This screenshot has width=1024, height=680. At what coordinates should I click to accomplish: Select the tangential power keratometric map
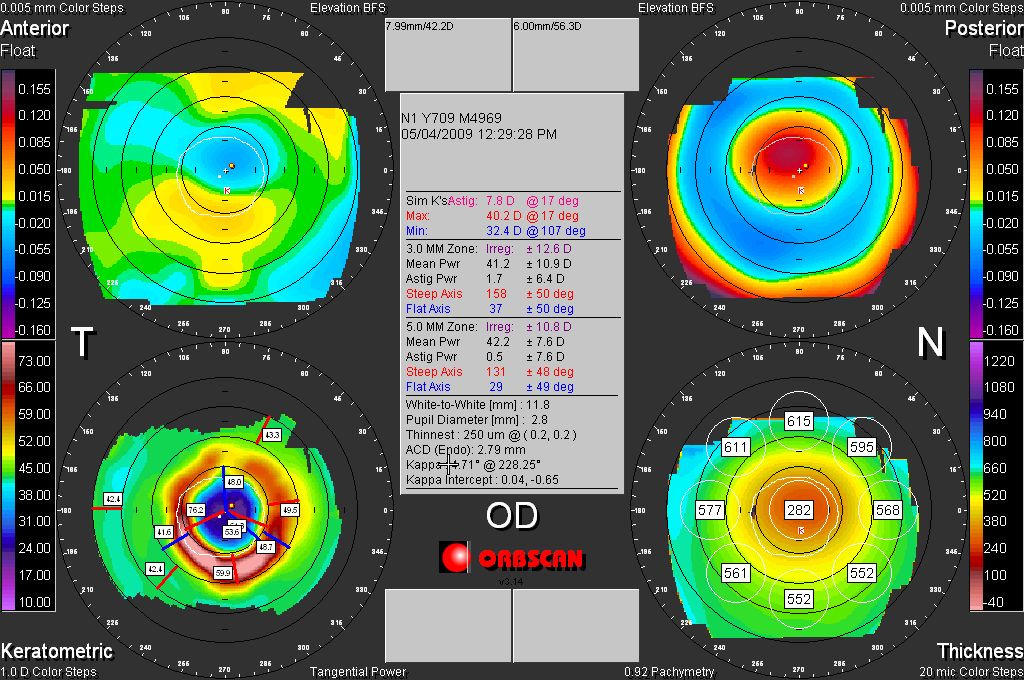point(224,510)
